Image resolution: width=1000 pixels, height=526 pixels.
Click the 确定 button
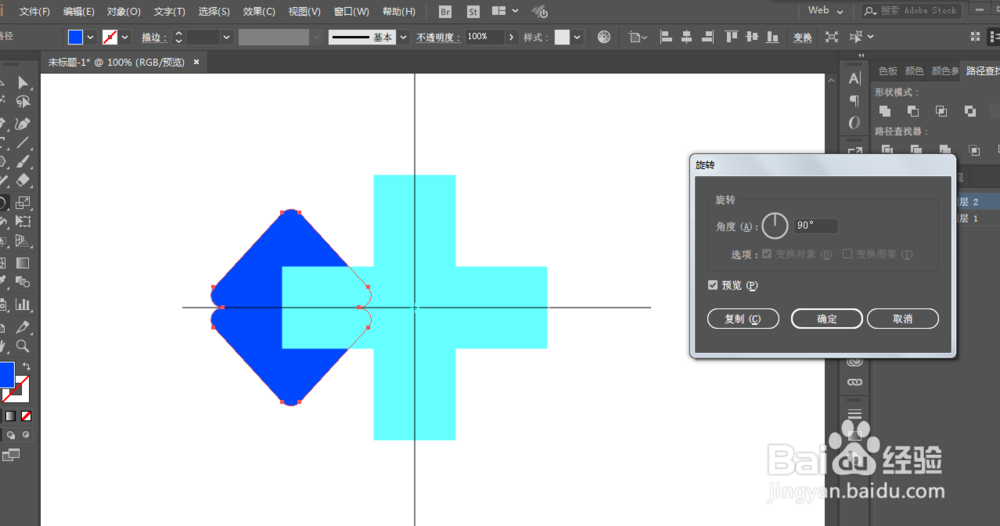tap(827, 319)
